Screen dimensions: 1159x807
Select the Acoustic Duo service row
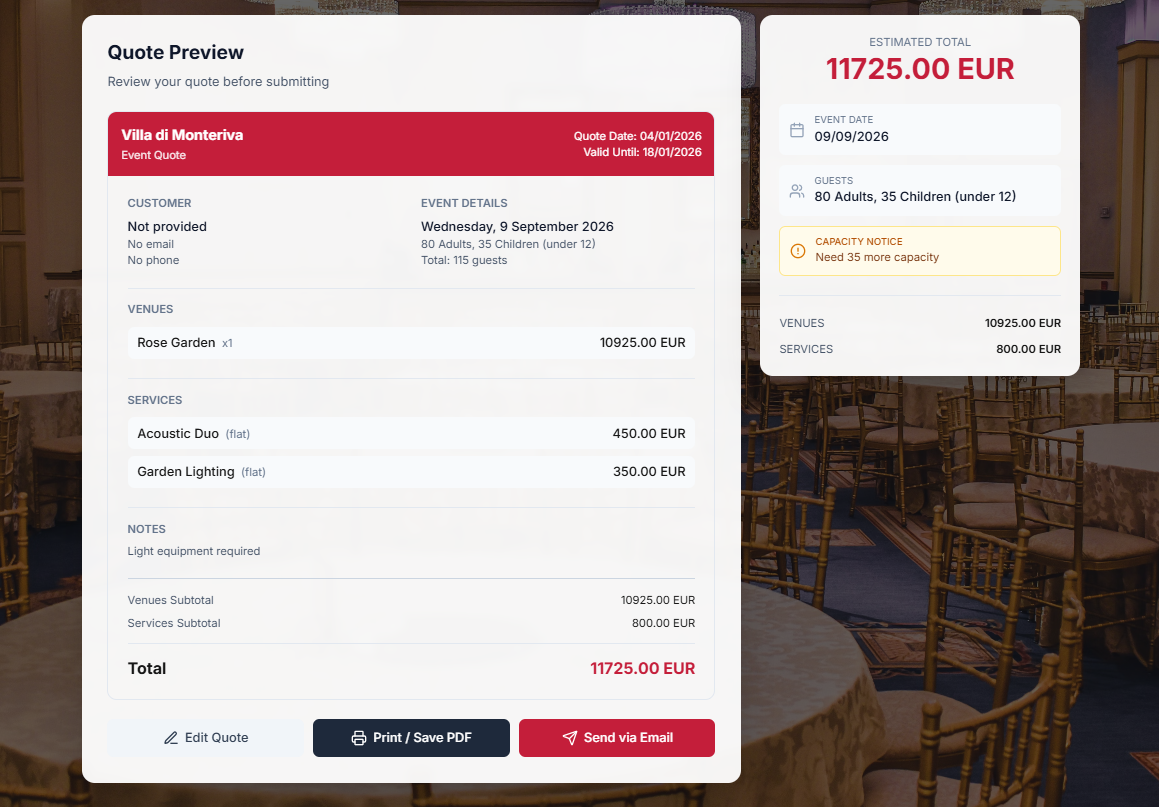click(x=411, y=434)
